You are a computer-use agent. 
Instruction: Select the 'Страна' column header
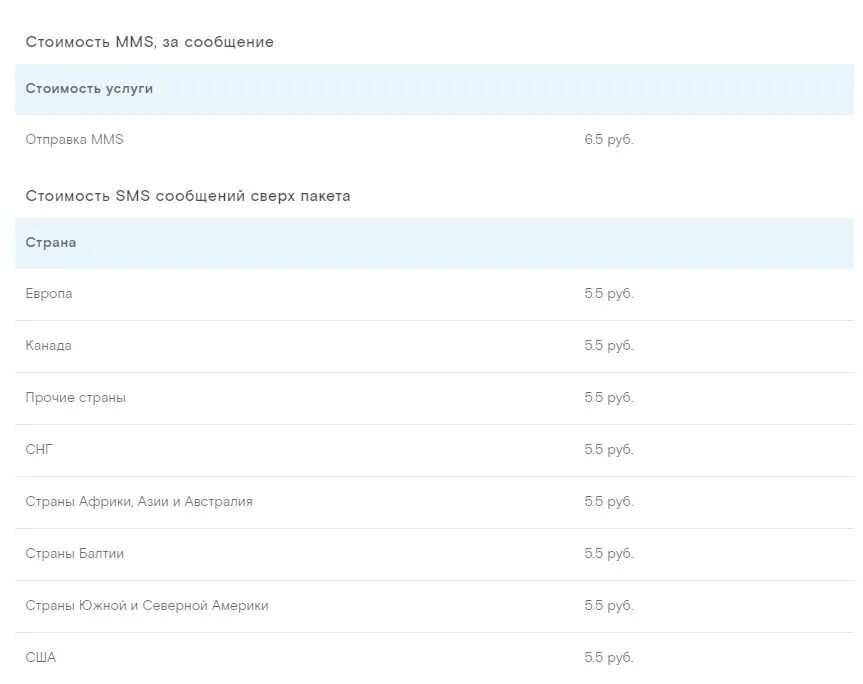pos(51,243)
